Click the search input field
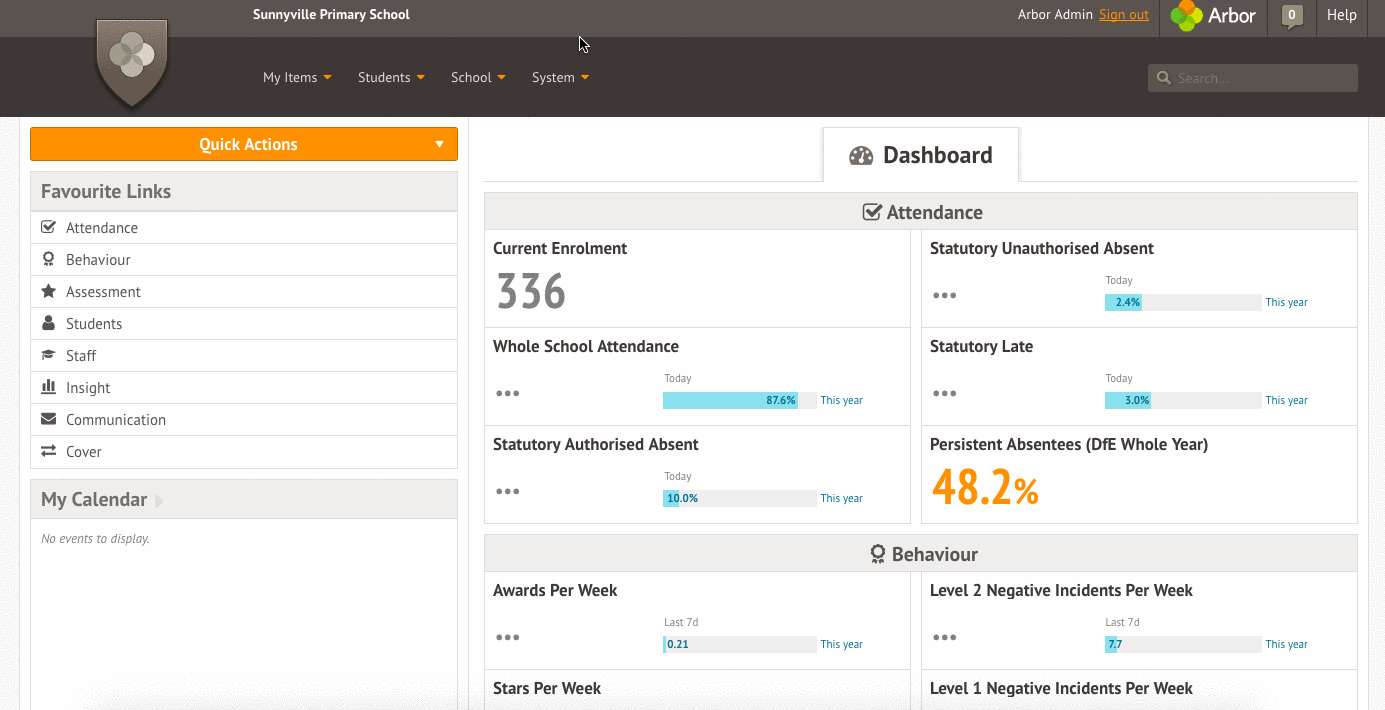The width and height of the screenshot is (1385, 710). click(1253, 78)
